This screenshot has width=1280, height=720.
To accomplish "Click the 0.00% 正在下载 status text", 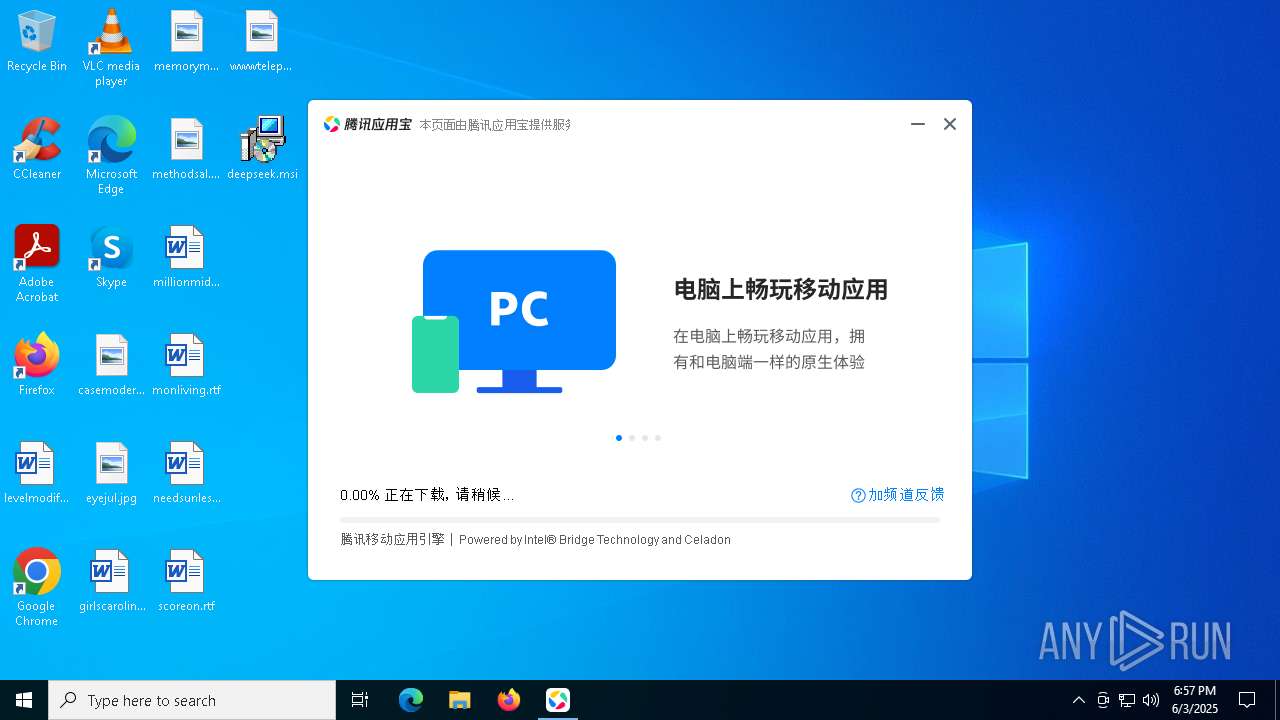I will [427, 495].
